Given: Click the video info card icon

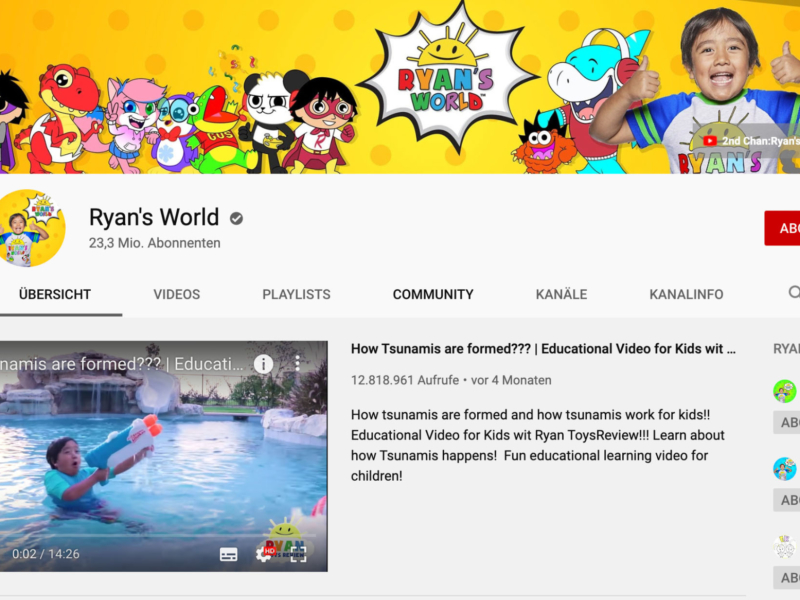Looking at the screenshot, I should pos(263,364).
